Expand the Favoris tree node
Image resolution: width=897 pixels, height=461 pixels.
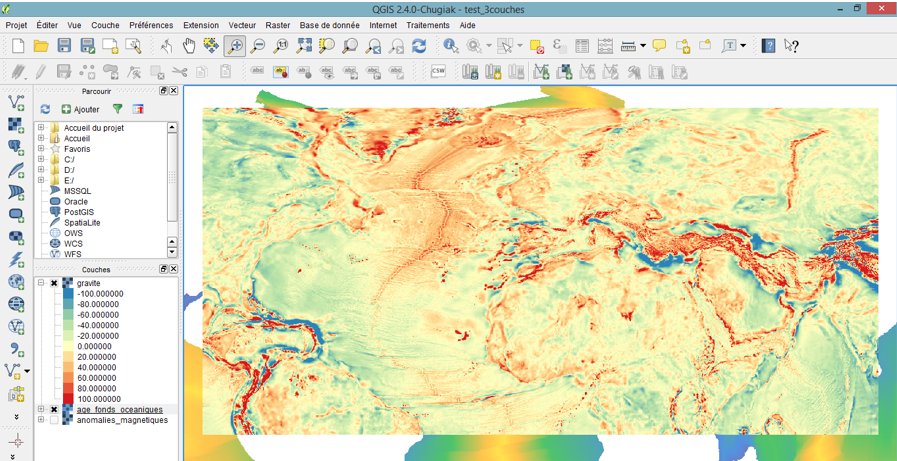[41, 149]
